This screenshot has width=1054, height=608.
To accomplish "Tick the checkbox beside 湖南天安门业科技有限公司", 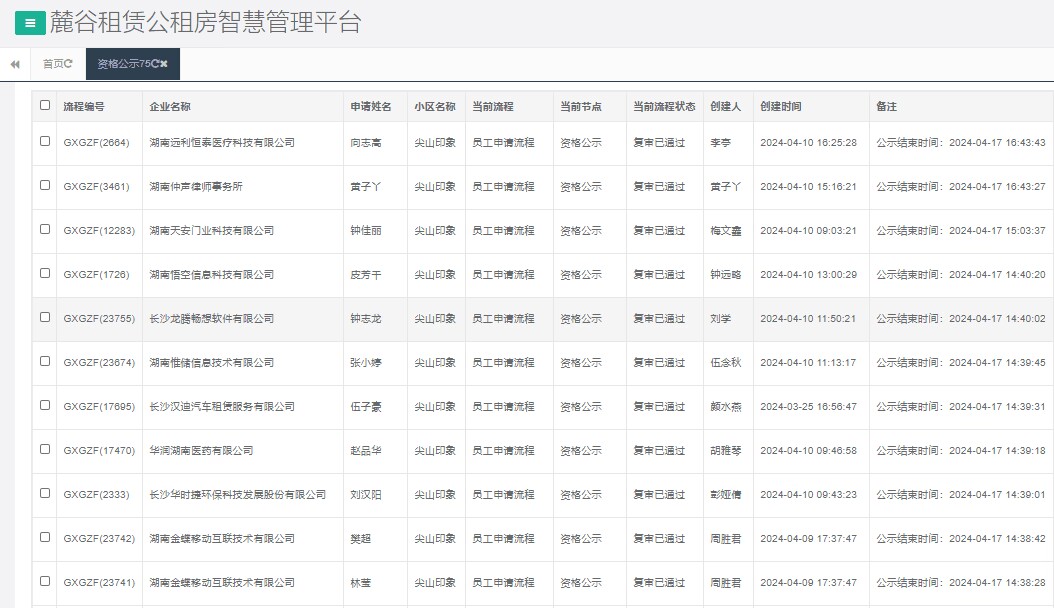I will 43,230.
